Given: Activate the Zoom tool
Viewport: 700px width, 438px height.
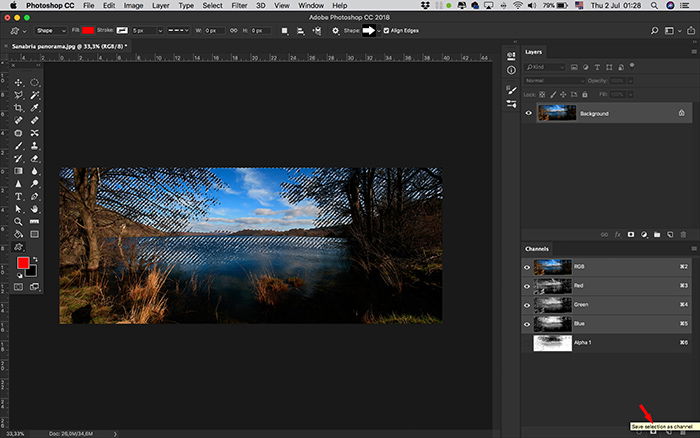Looking at the screenshot, I should [18, 221].
